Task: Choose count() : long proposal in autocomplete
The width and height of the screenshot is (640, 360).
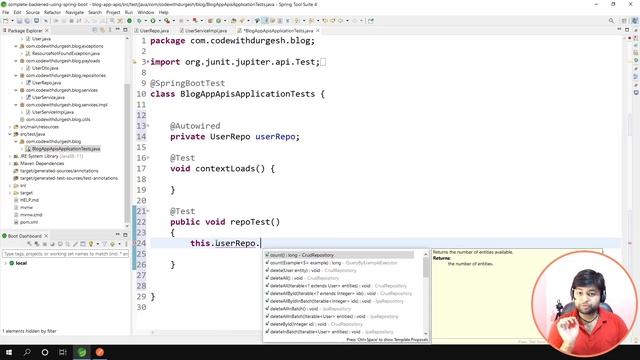Action: tap(339, 255)
